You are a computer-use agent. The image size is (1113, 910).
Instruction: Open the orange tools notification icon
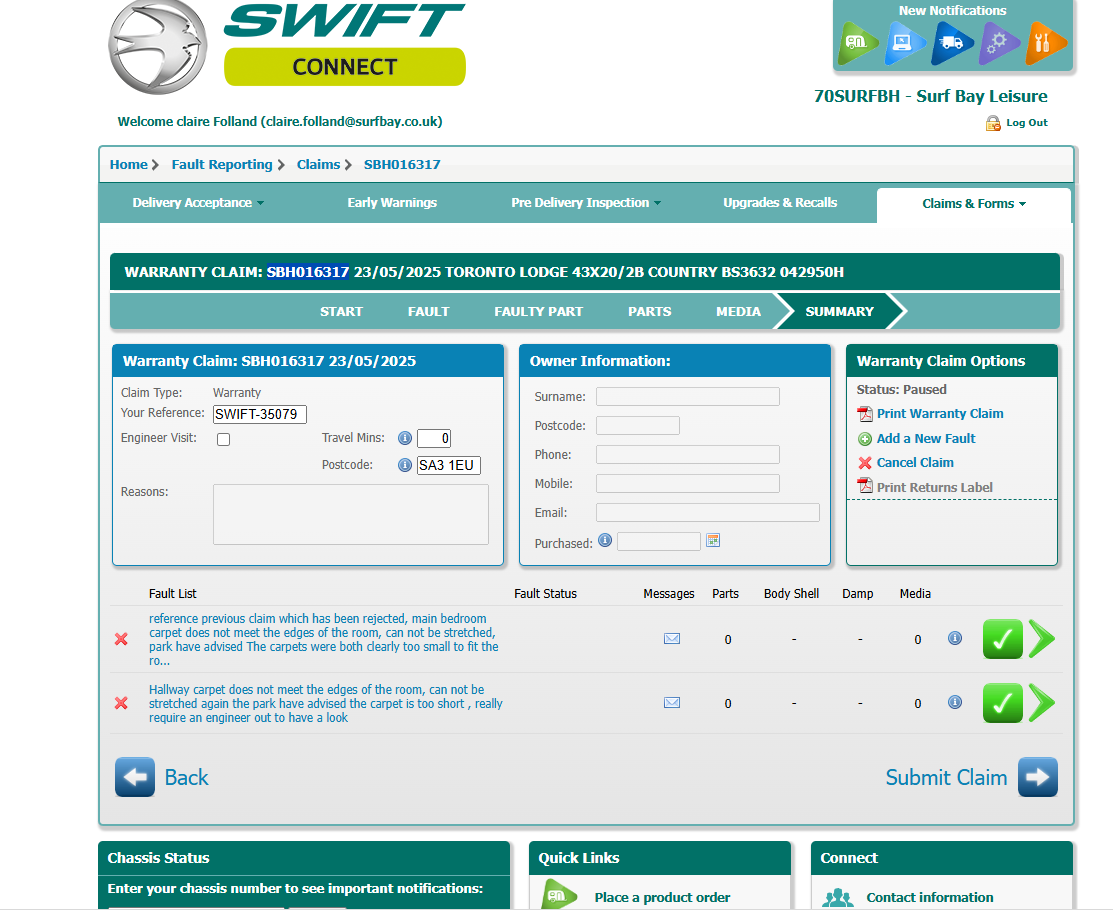pyautogui.click(x=1046, y=43)
